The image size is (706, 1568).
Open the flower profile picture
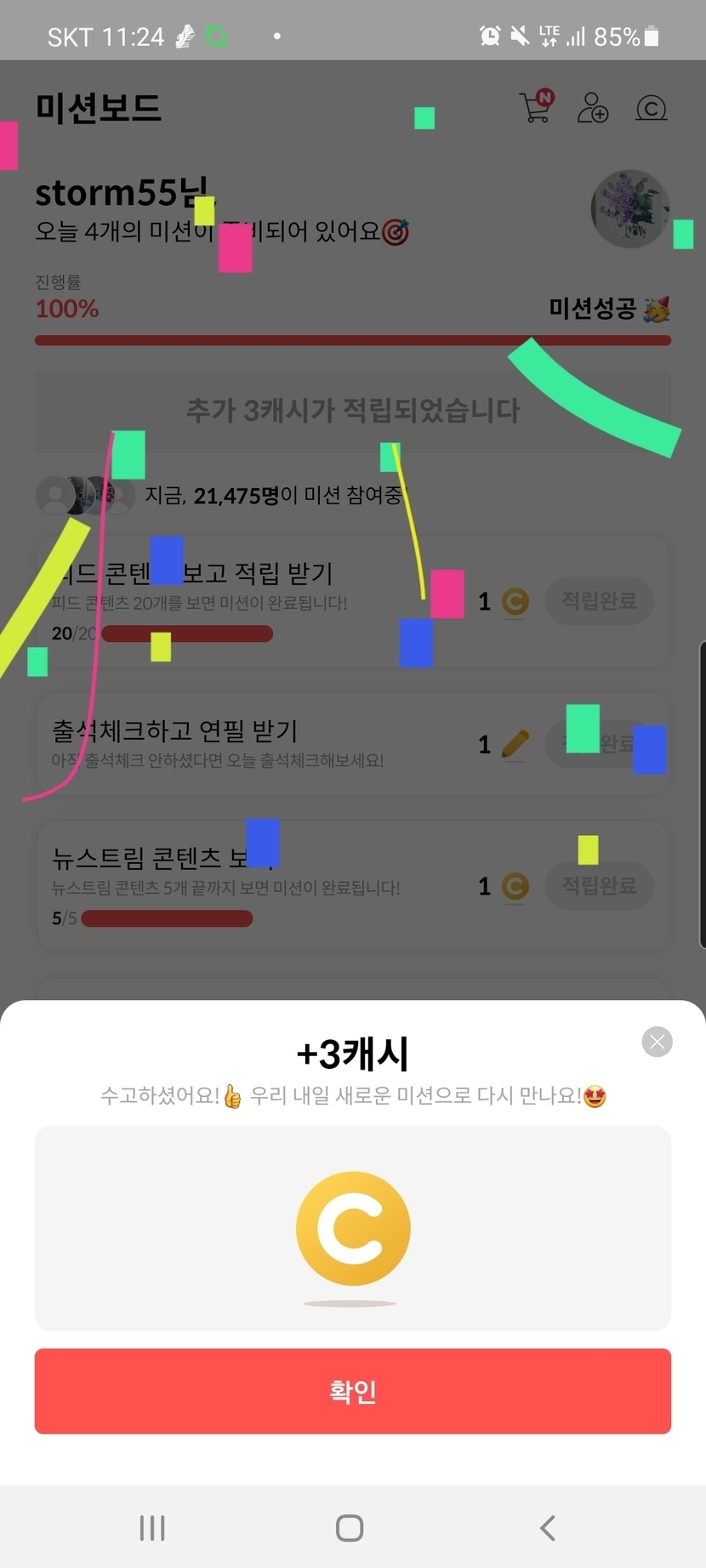(x=629, y=209)
